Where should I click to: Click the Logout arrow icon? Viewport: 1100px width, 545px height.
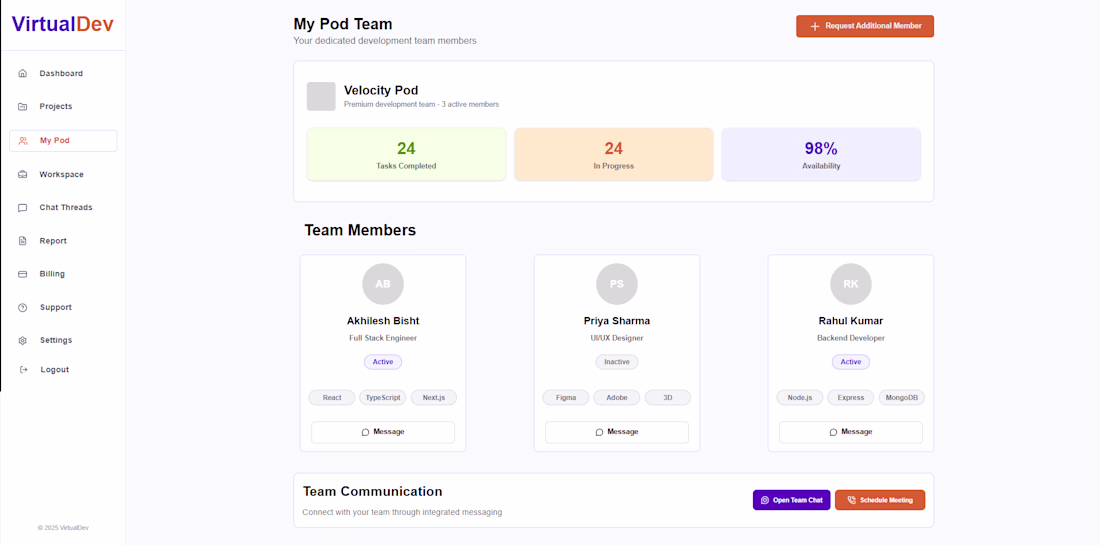pyautogui.click(x=23, y=370)
